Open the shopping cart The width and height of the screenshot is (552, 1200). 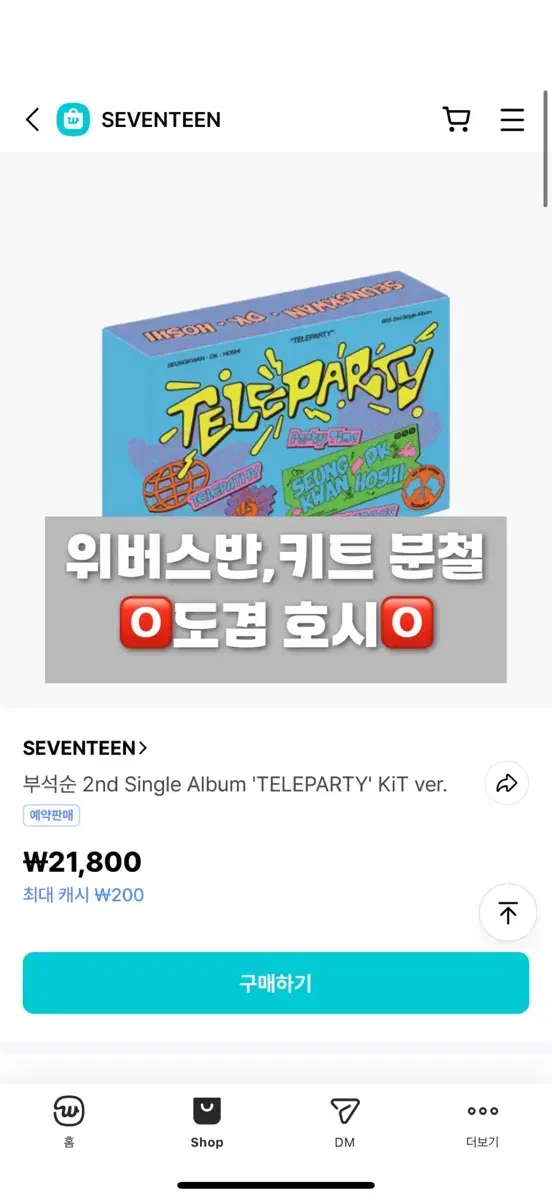pos(456,120)
